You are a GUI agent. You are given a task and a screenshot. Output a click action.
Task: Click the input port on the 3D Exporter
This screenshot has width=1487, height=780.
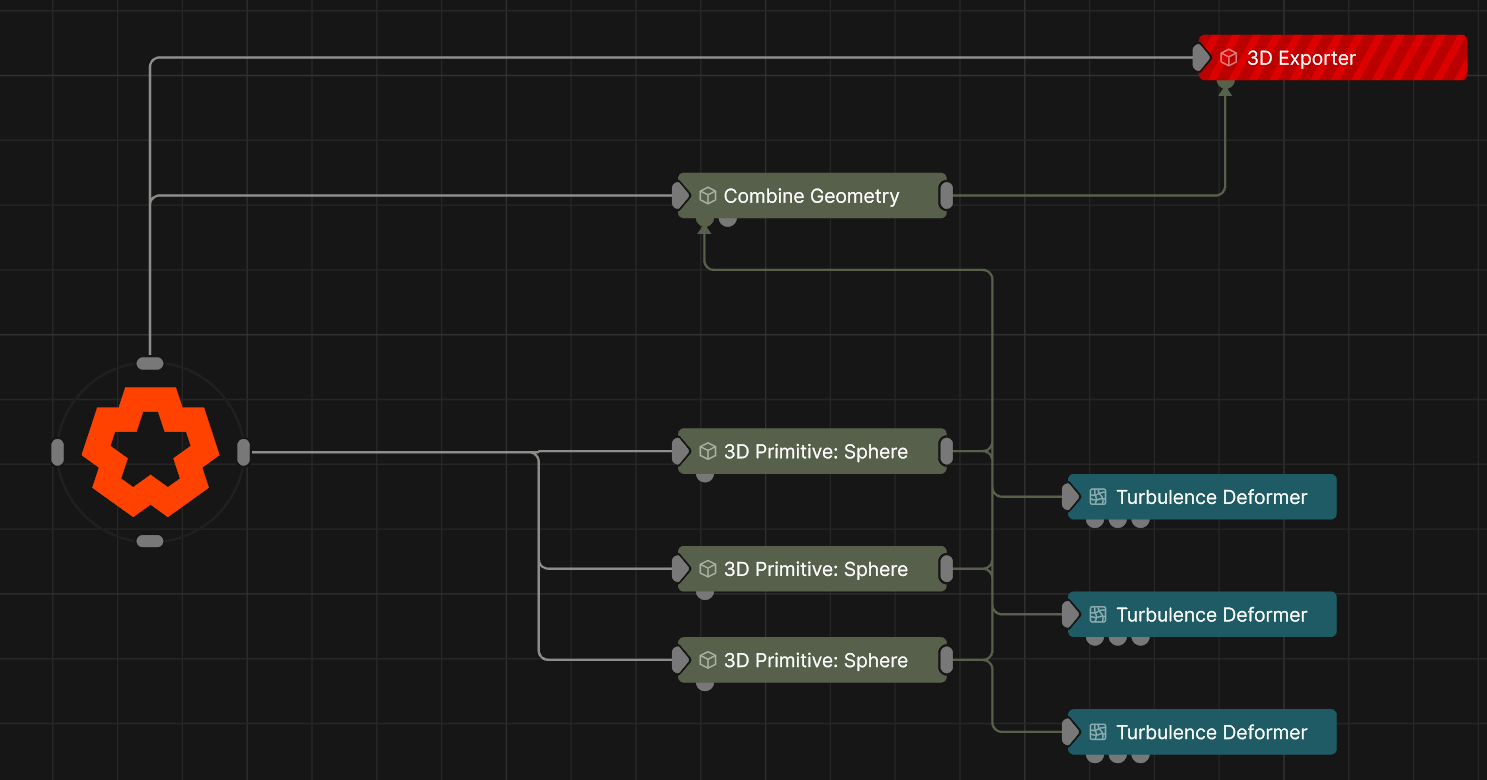(1203, 57)
